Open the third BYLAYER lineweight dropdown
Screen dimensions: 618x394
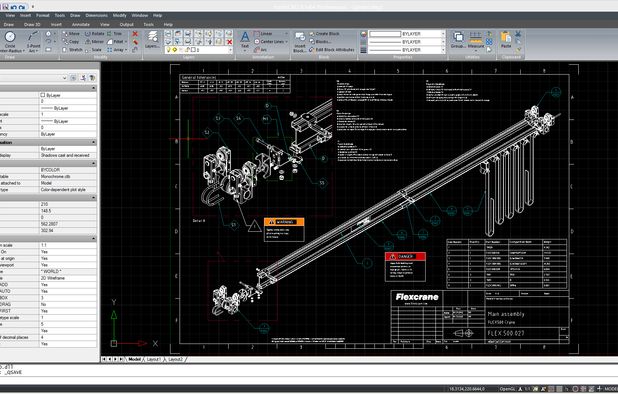pos(443,50)
